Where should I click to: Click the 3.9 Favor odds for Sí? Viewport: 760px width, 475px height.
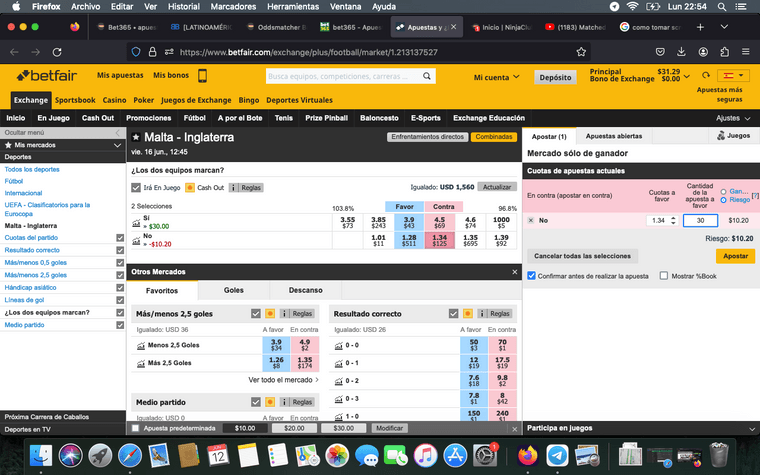coord(409,222)
